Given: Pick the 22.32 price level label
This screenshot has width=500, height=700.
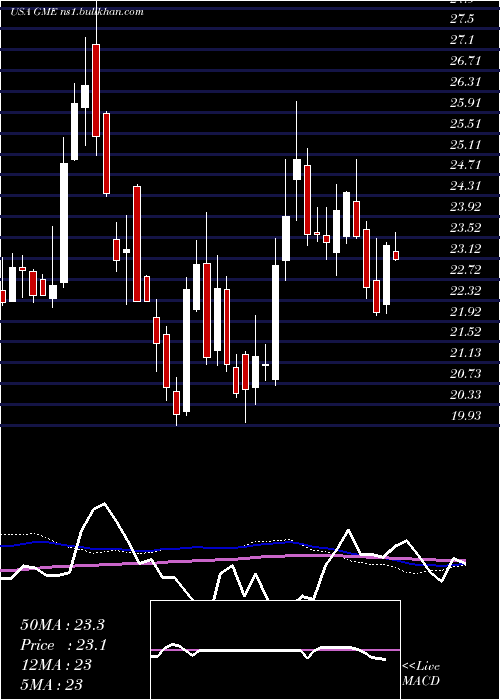Looking at the screenshot, I should coord(466,291).
